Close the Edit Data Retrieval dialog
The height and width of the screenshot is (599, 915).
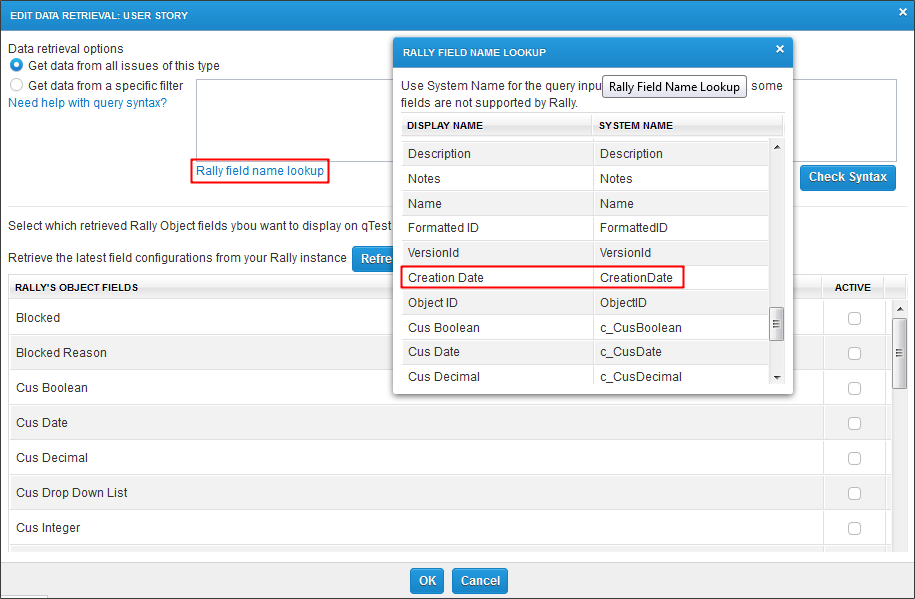tap(902, 13)
